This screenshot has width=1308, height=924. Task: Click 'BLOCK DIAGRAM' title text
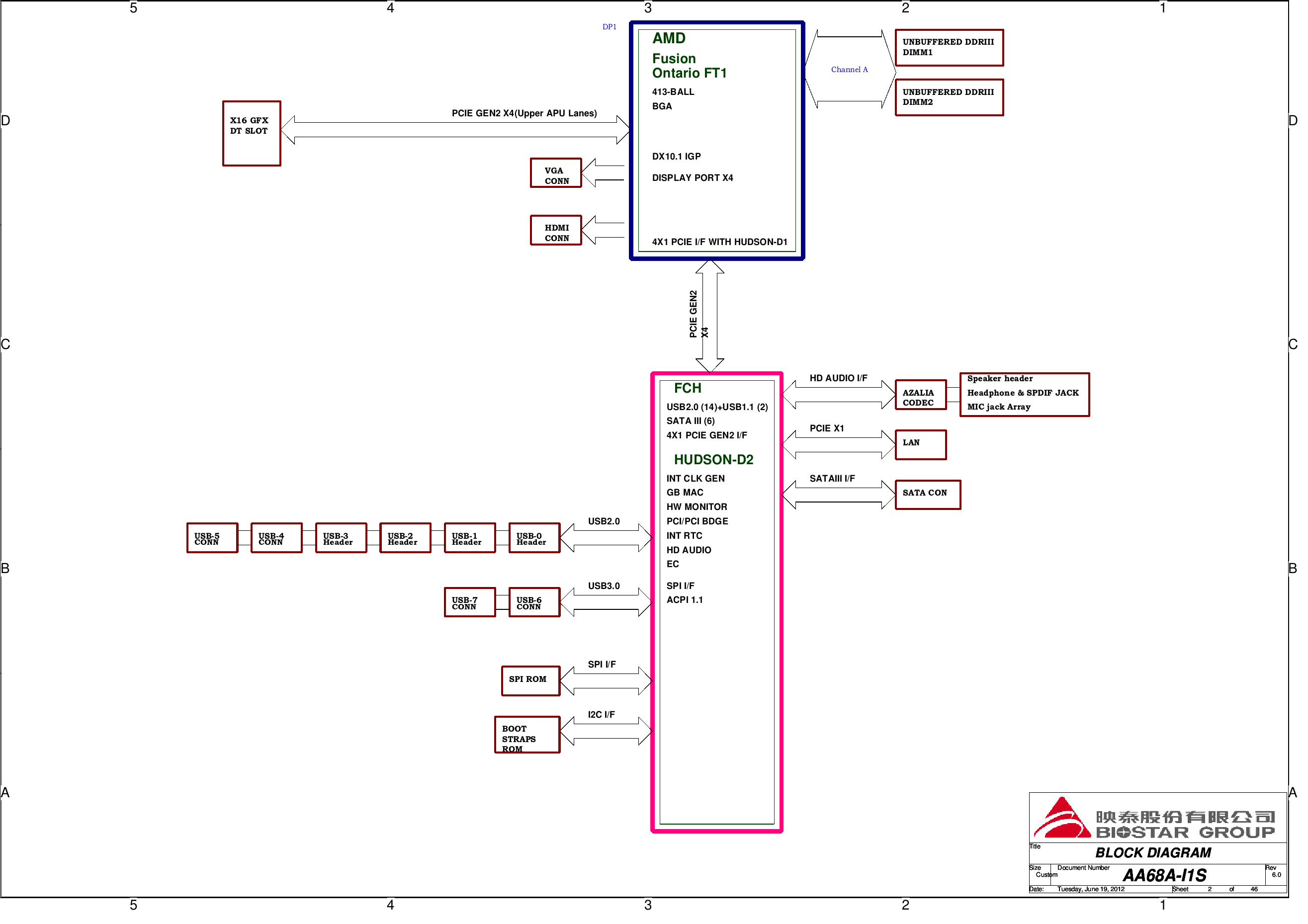coord(1153,853)
